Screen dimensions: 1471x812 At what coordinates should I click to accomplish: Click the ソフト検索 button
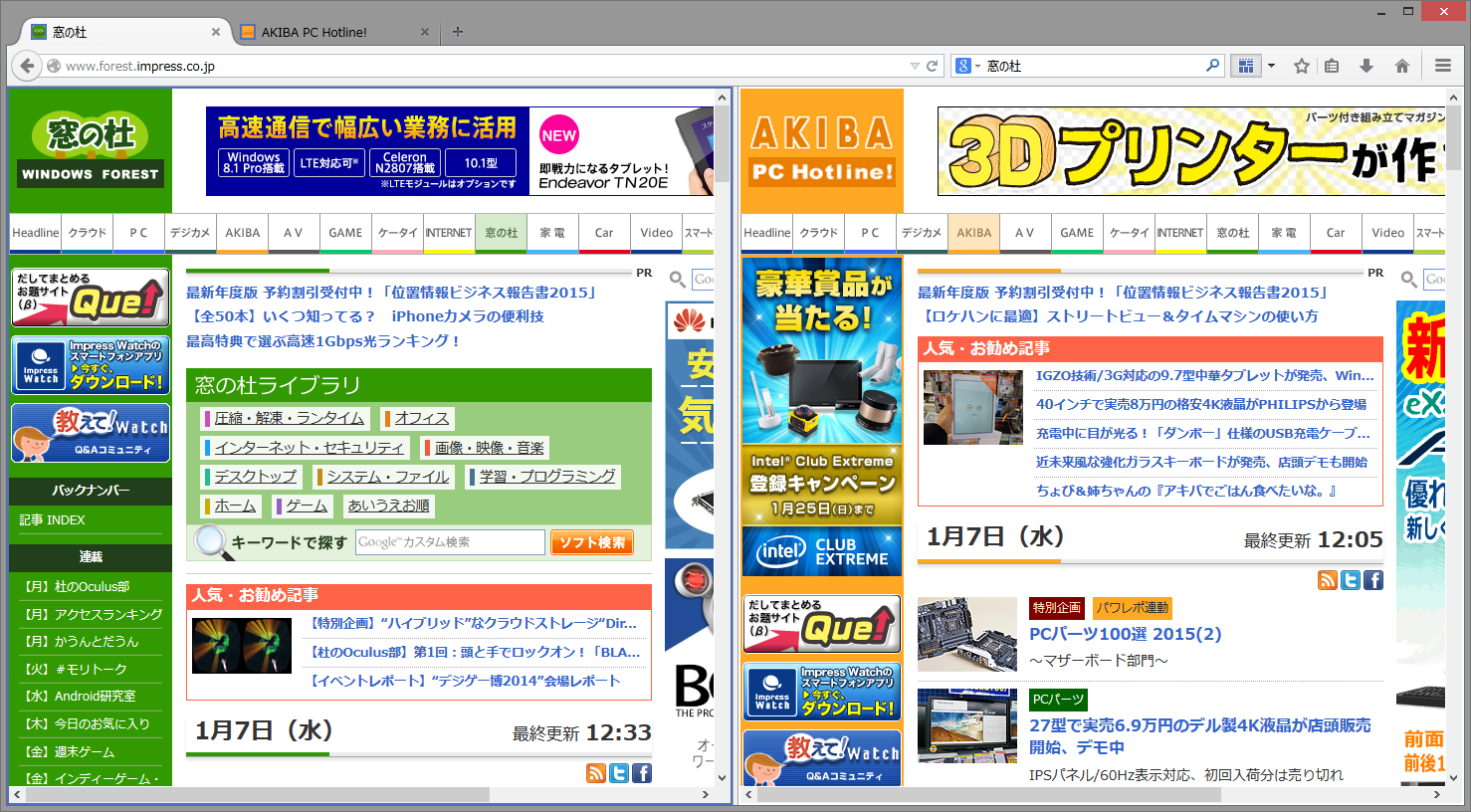pyautogui.click(x=592, y=542)
